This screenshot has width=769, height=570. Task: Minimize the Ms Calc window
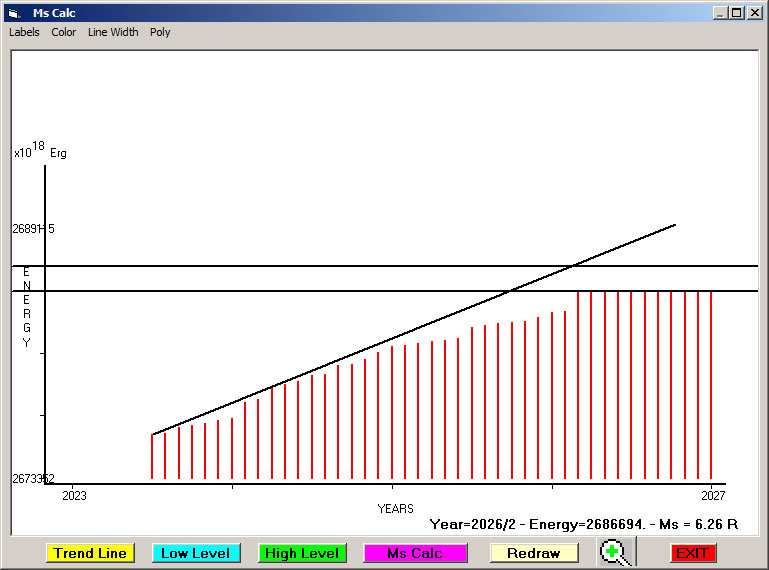[x=720, y=13]
